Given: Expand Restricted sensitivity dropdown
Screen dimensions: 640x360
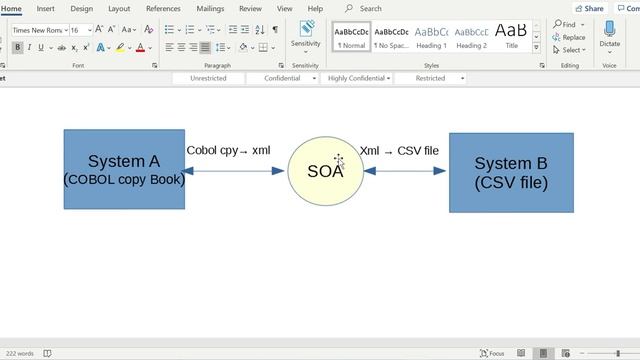Looking at the screenshot, I should [462, 78].
